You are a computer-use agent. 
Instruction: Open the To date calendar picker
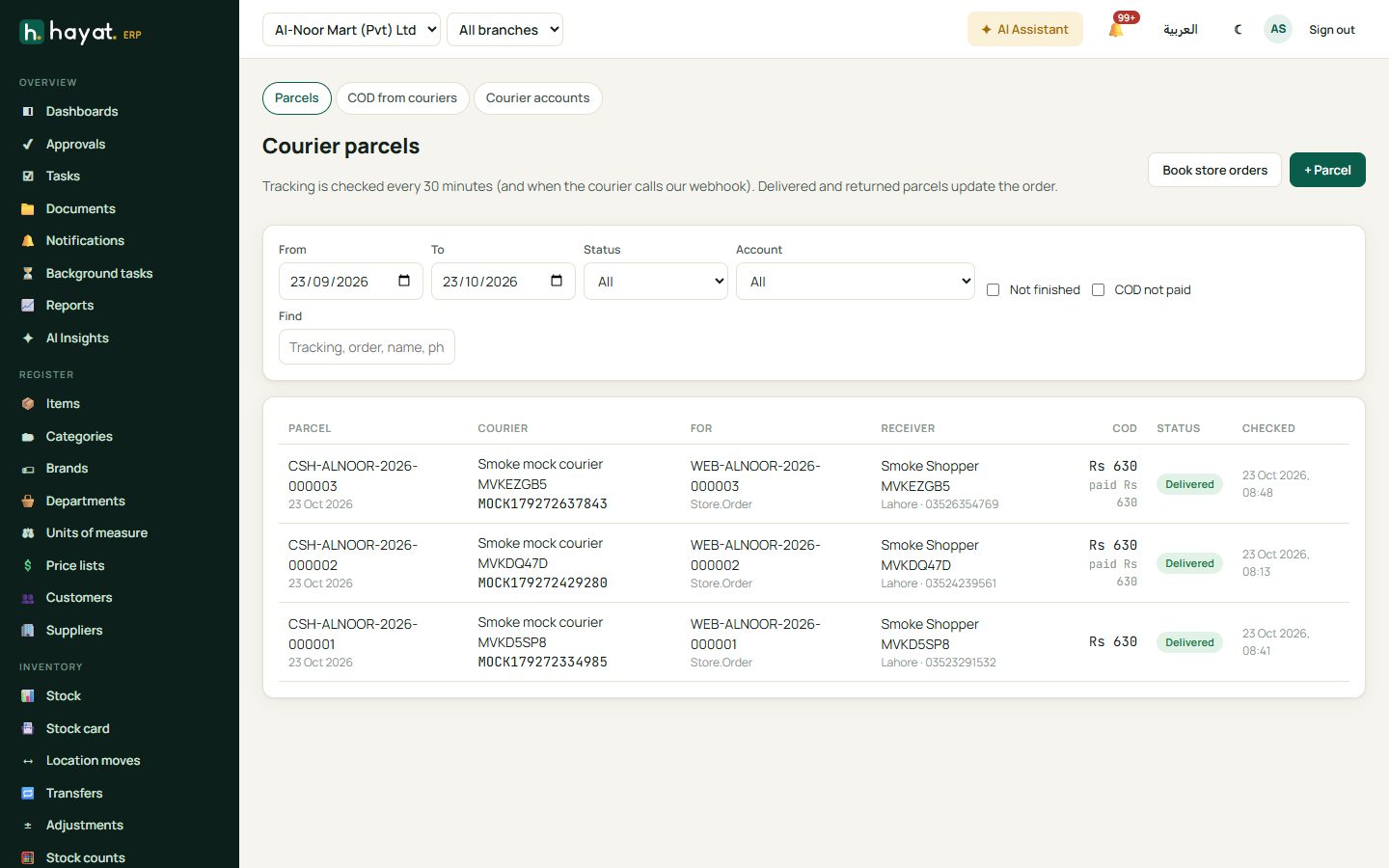pos(557,282)
